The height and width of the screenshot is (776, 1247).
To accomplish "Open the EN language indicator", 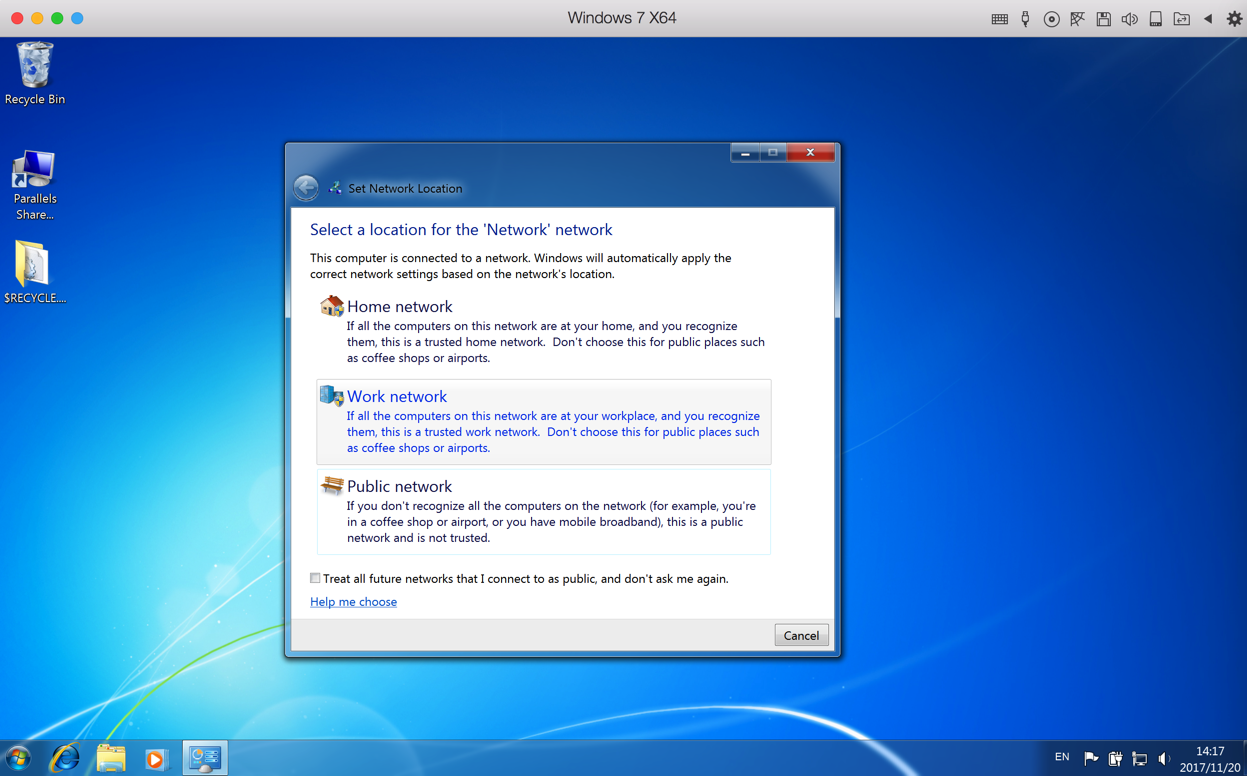I will tap(1062, 758).
